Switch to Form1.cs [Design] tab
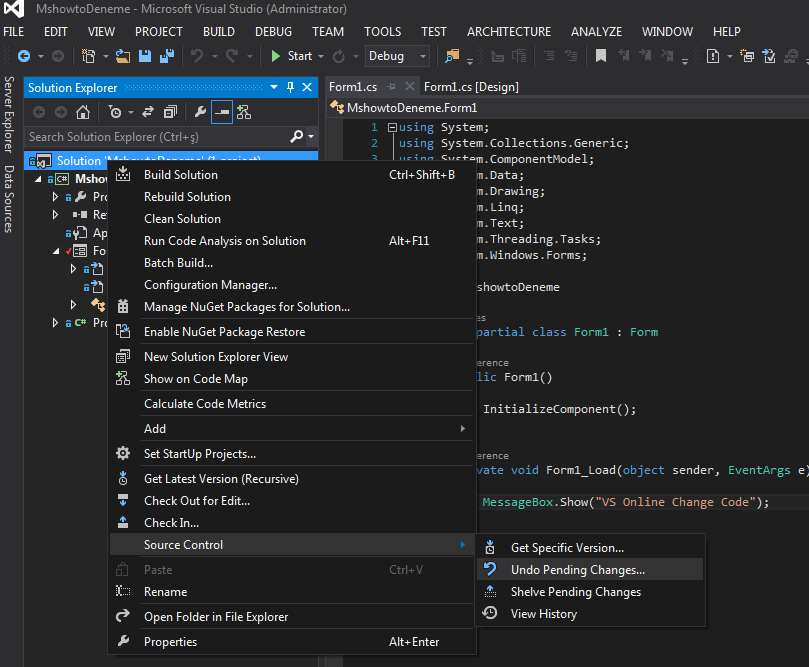809x667 pixels. (471, 87)
